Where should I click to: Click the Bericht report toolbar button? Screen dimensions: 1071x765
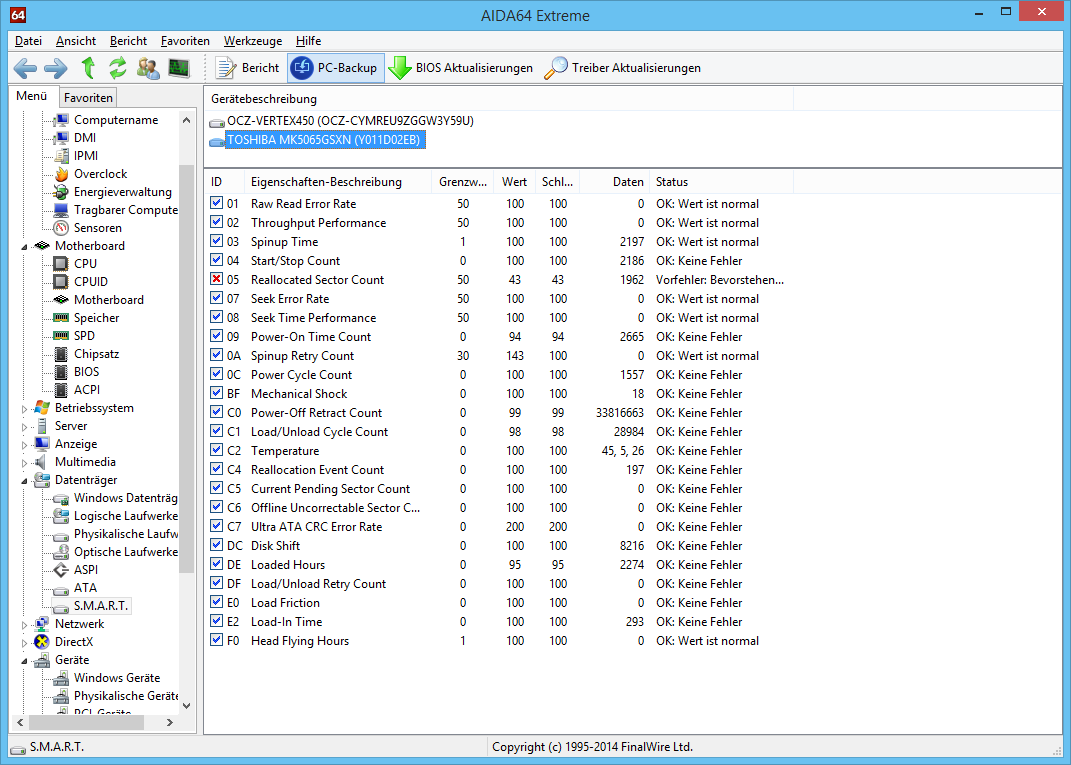(x=247, y=68)
